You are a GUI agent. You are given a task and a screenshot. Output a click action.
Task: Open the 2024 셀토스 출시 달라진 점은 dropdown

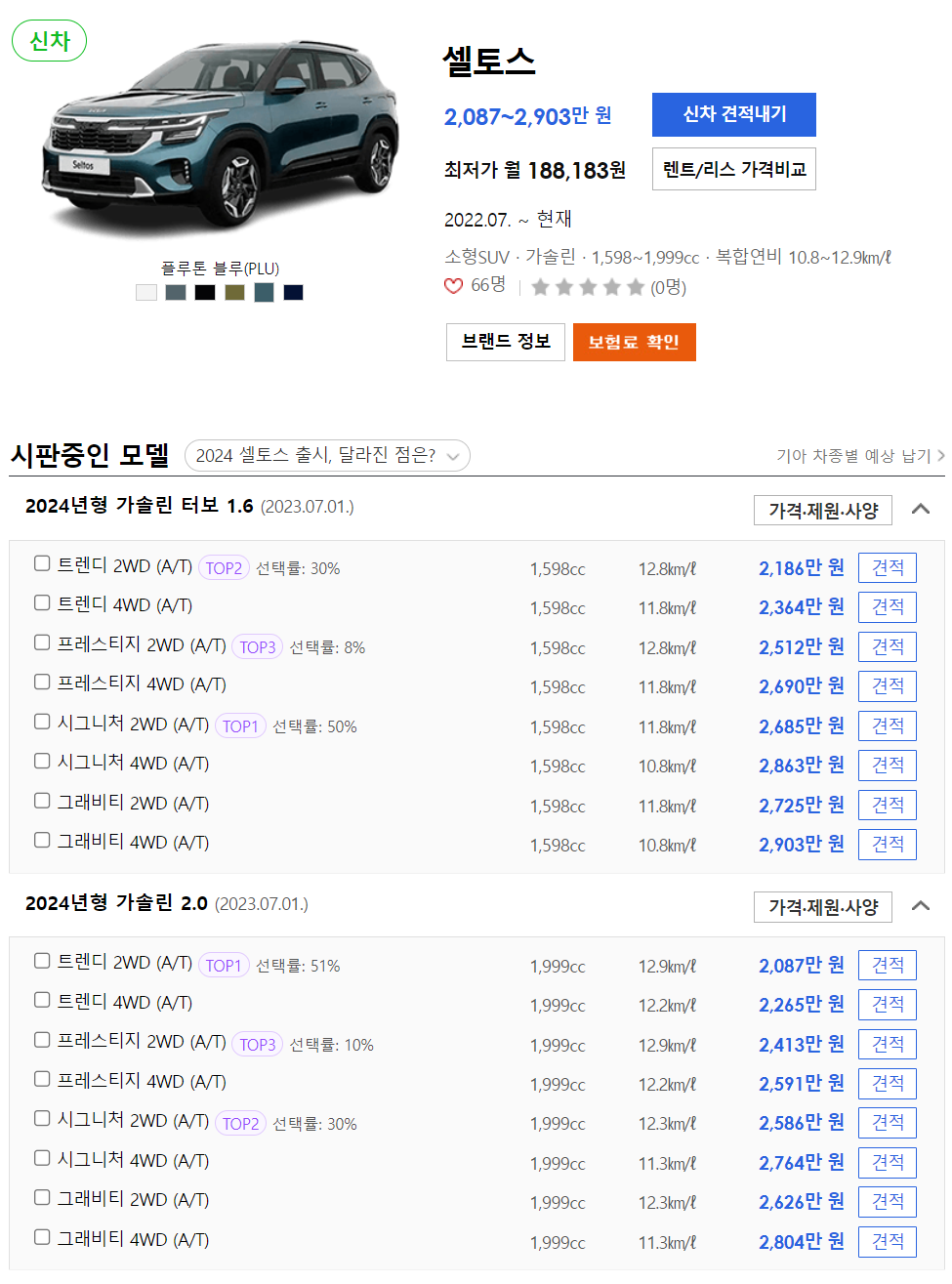327,456
